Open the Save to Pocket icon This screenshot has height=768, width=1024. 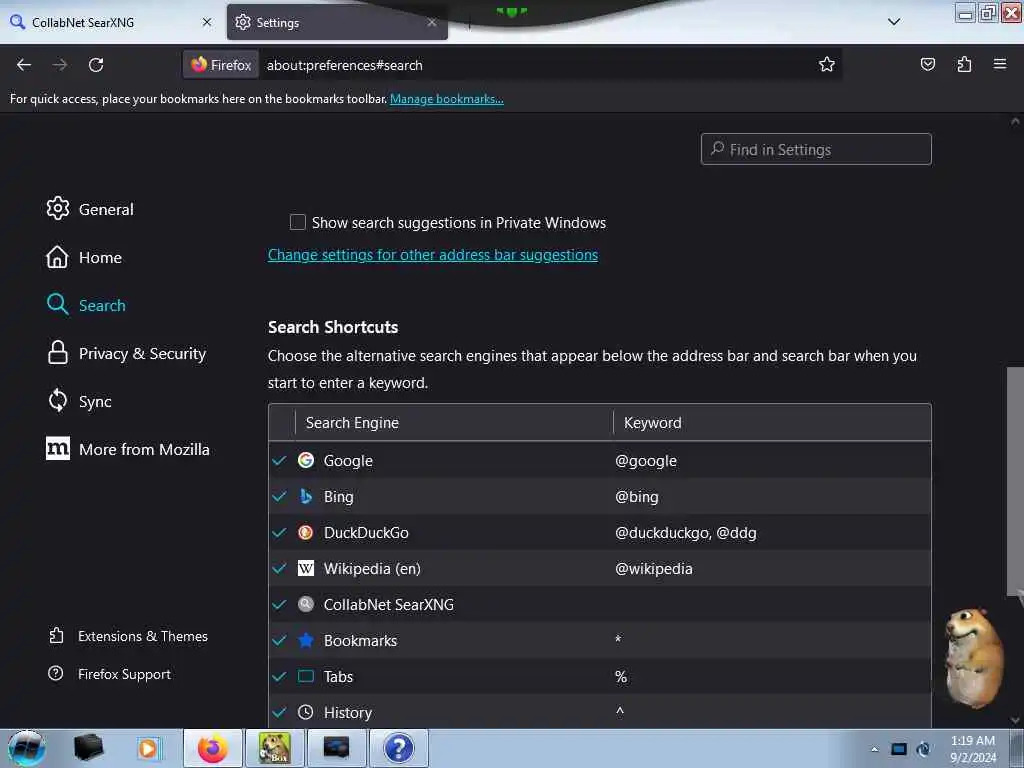928,64
